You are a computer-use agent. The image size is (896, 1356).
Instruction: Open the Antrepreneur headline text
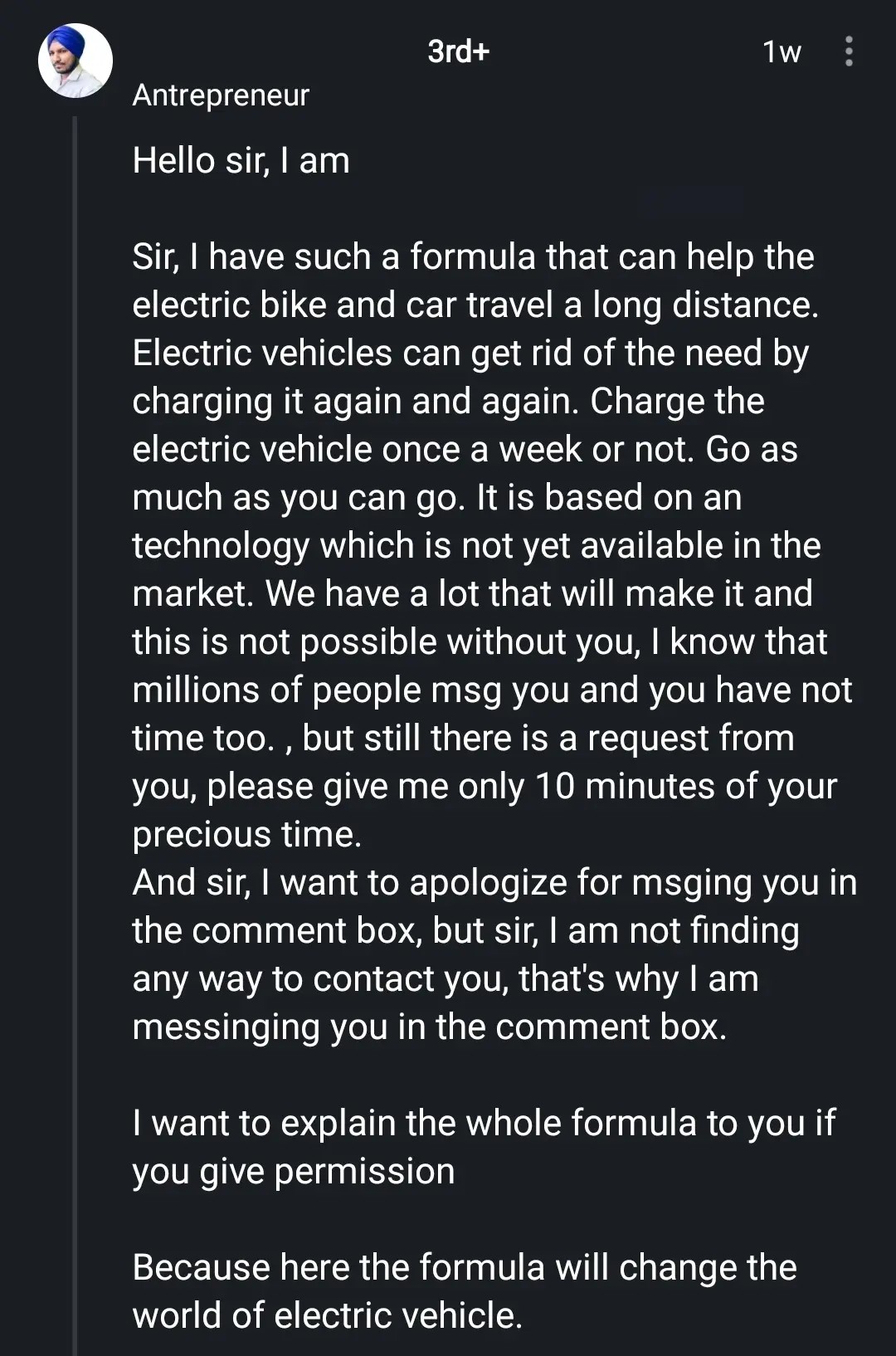(221, 95)
